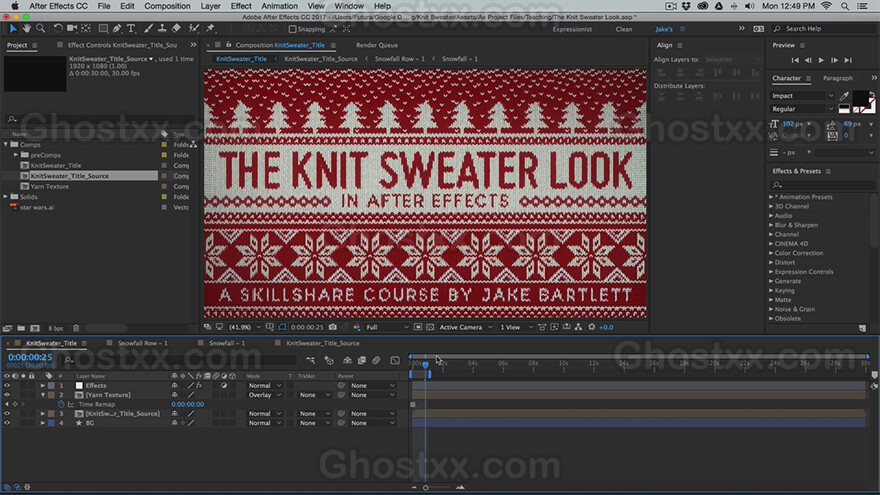Expand the preComps folder
Viewport: 880px width, 495px height.
tap(16, 155)
